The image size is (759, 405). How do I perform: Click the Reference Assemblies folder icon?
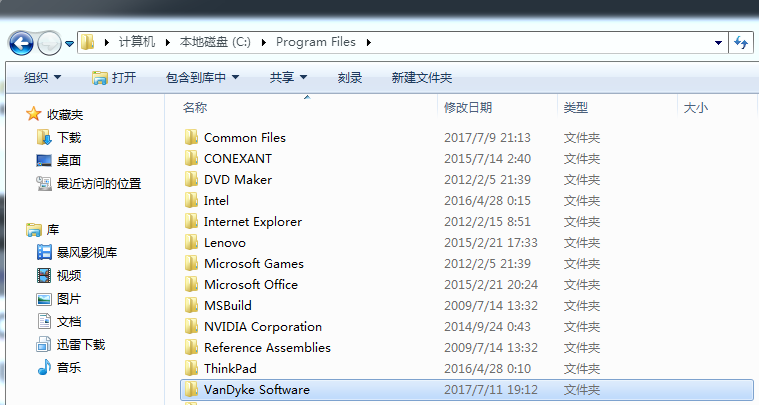(191, 347)
